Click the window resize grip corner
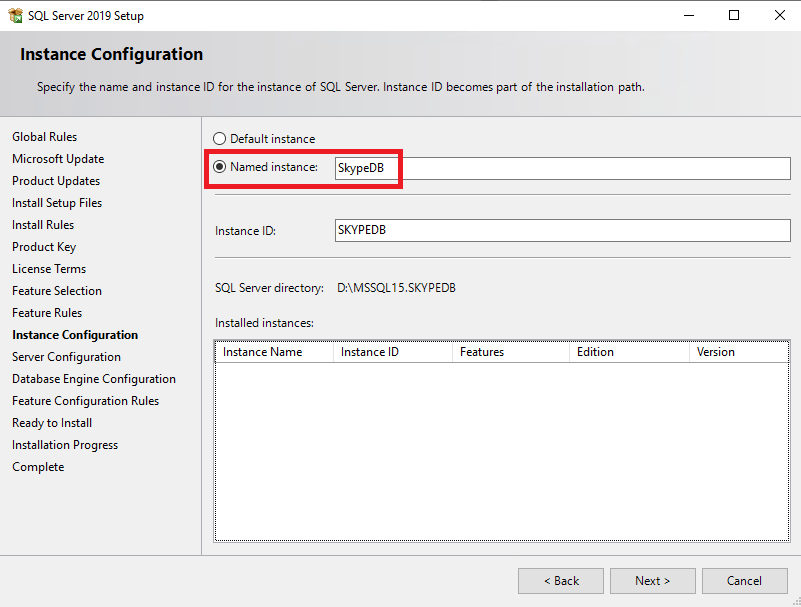801x607 pixels. 796,602
